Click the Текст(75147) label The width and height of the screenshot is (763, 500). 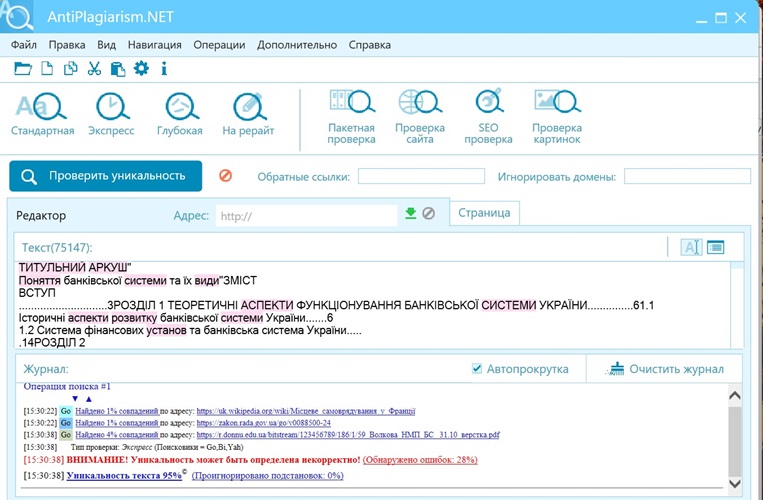point(57,248)
